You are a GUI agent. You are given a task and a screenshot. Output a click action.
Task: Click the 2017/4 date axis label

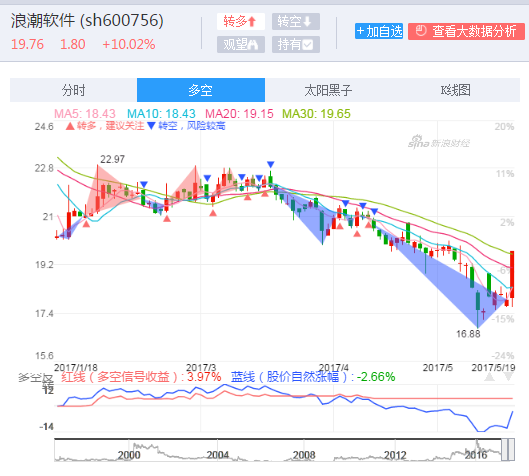tap(334, 367)
